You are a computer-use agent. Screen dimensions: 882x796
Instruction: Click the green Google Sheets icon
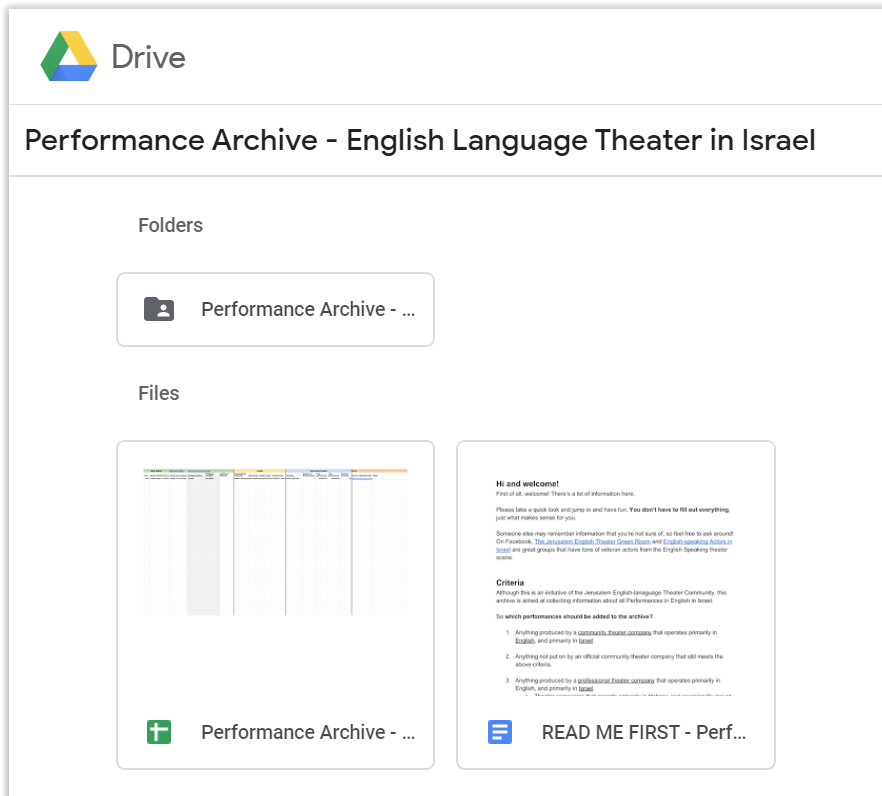click(158, 732)
